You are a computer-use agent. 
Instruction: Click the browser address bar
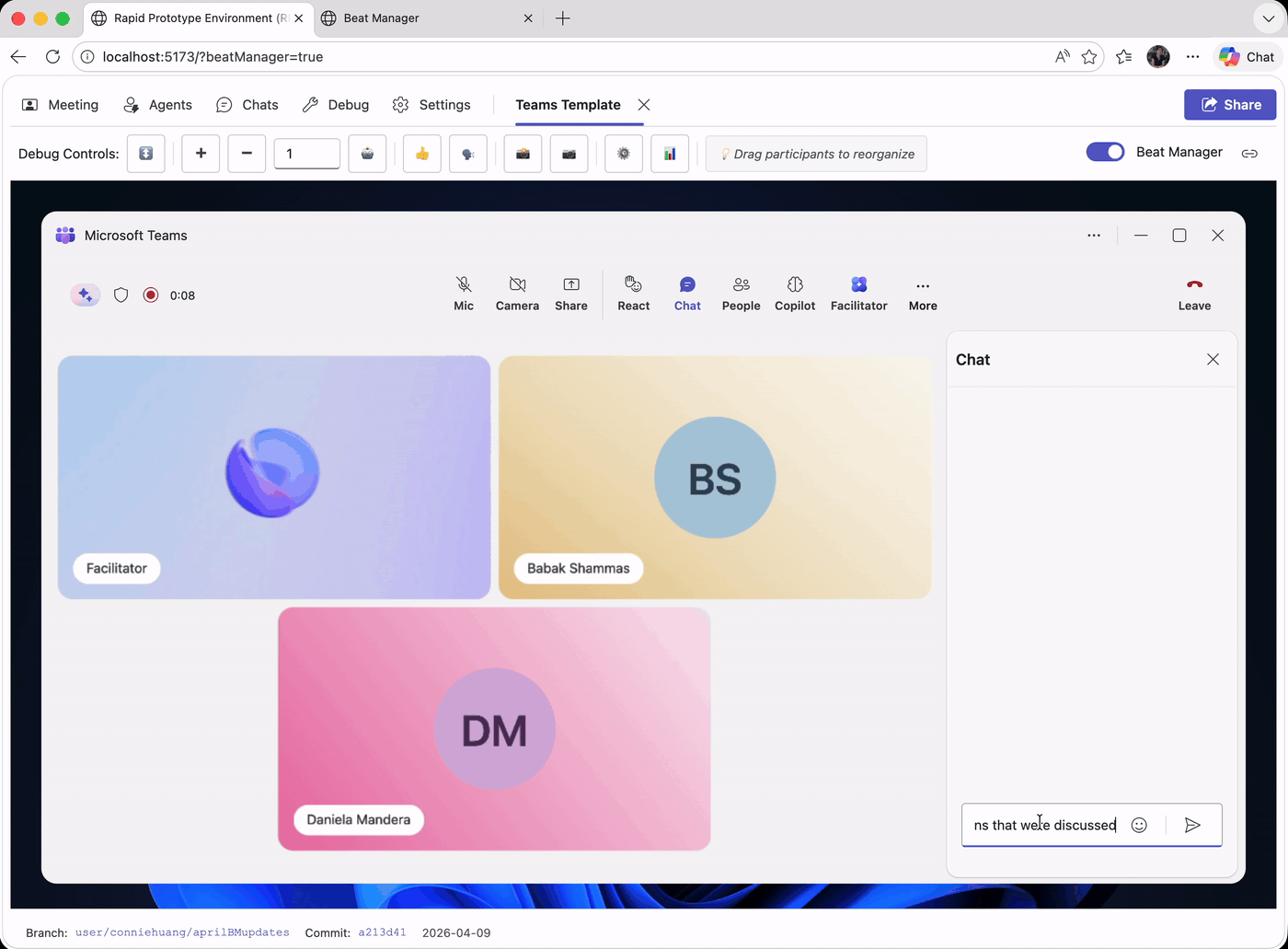(x=570, y=57)
